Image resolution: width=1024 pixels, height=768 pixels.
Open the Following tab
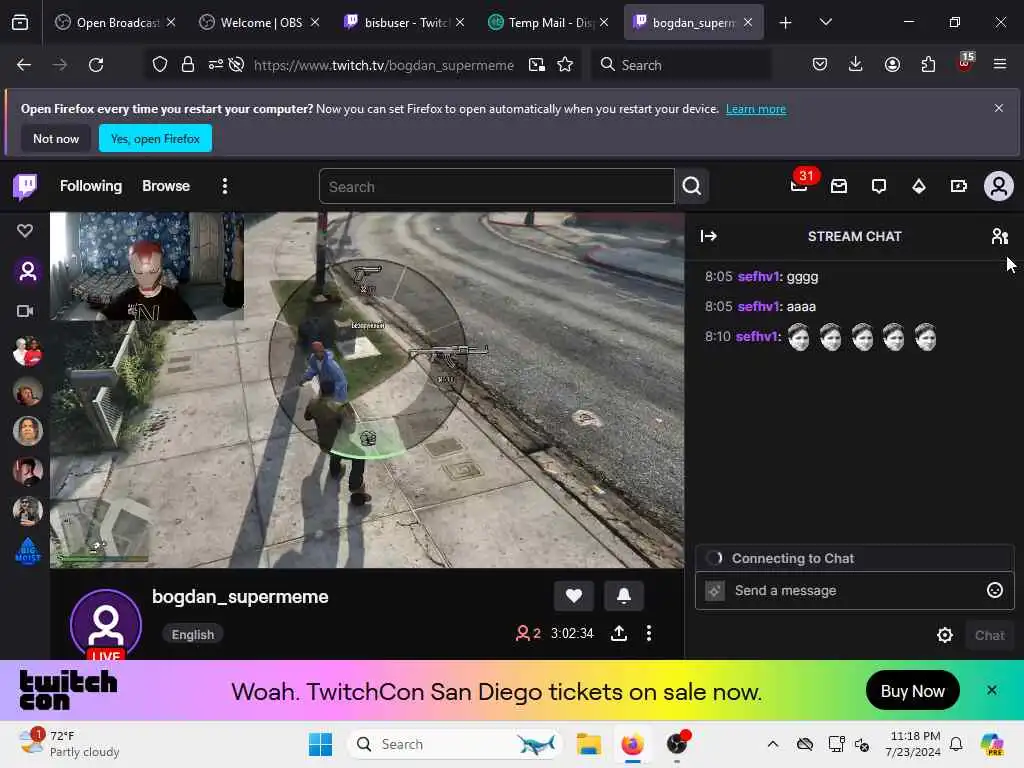pyautogui.click(x=91, y=186)
